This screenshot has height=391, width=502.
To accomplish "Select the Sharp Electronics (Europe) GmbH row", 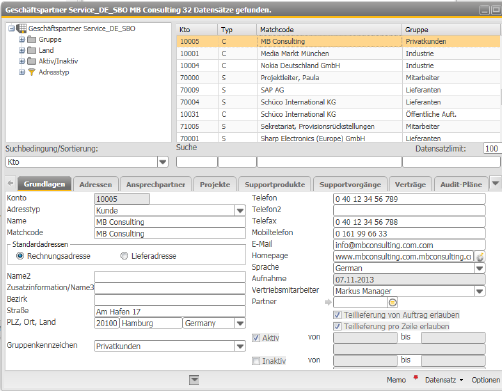I will tap(338, 138).
